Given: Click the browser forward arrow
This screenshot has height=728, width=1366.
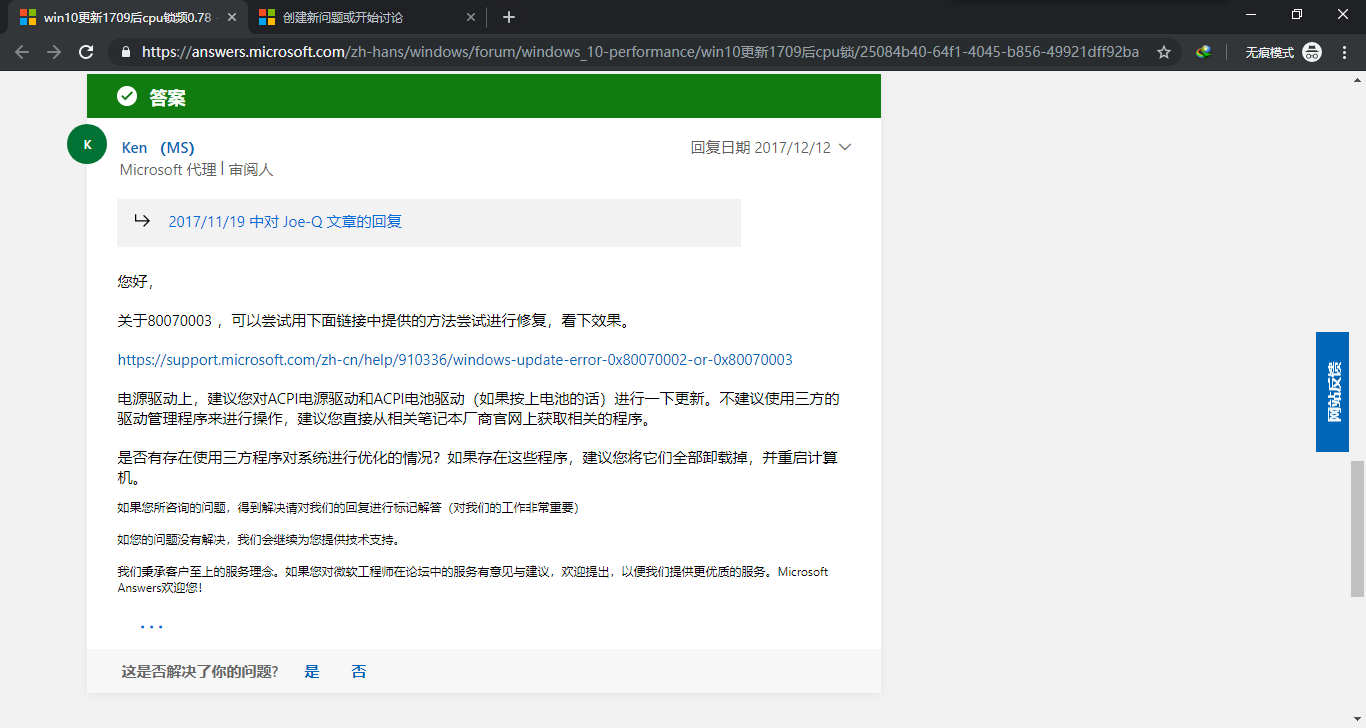Looking at the screenshot, I should point(54,52).
